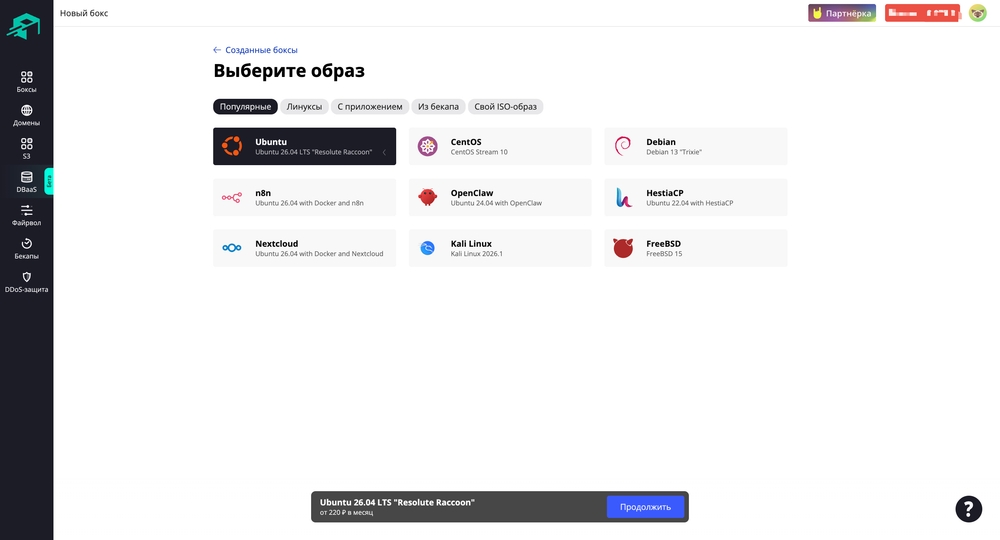This screenshot has width=1000, height=540.
Task: Open the Партнёрка button
Action: (x=842, y=13)
